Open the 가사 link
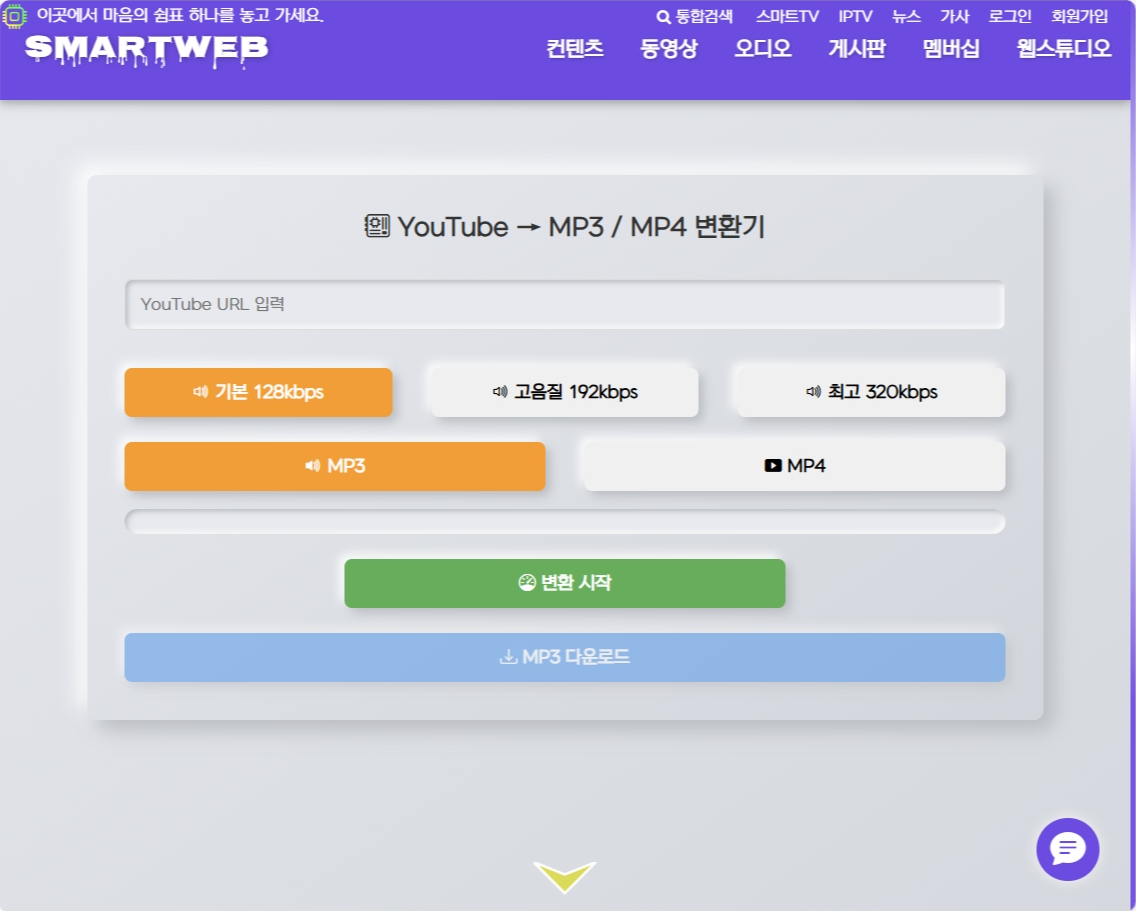The image size is (1136, 911). point(955,16)
